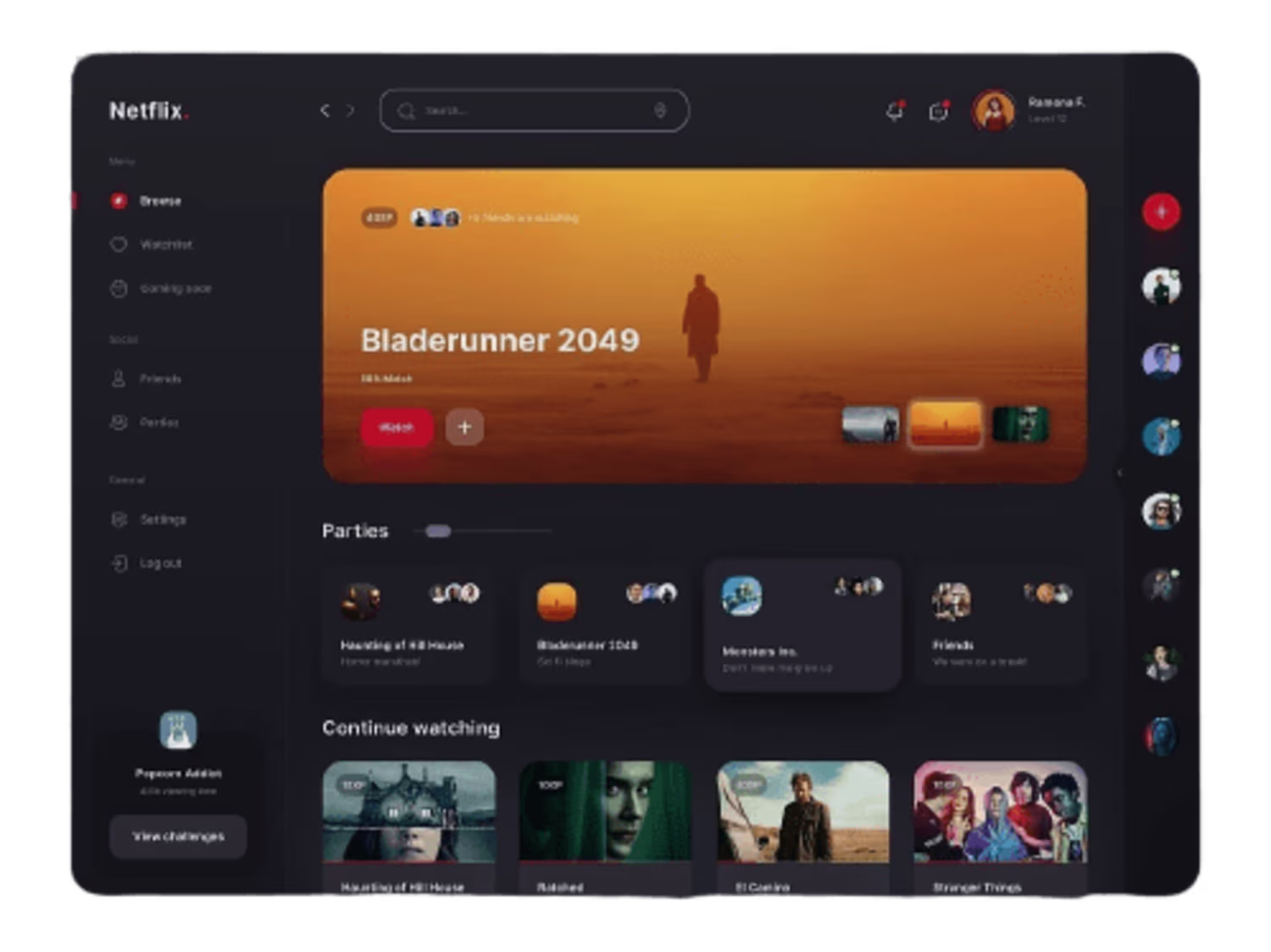Open Settings from the sidebar

click(x=148, y=519)
